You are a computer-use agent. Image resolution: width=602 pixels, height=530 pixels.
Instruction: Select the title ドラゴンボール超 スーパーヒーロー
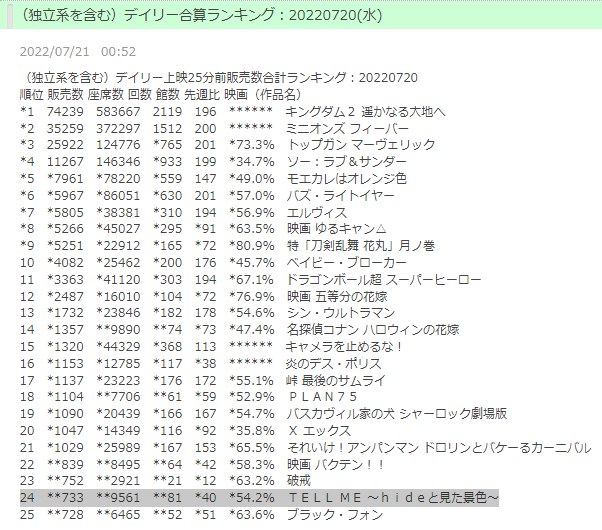point(384,280)
